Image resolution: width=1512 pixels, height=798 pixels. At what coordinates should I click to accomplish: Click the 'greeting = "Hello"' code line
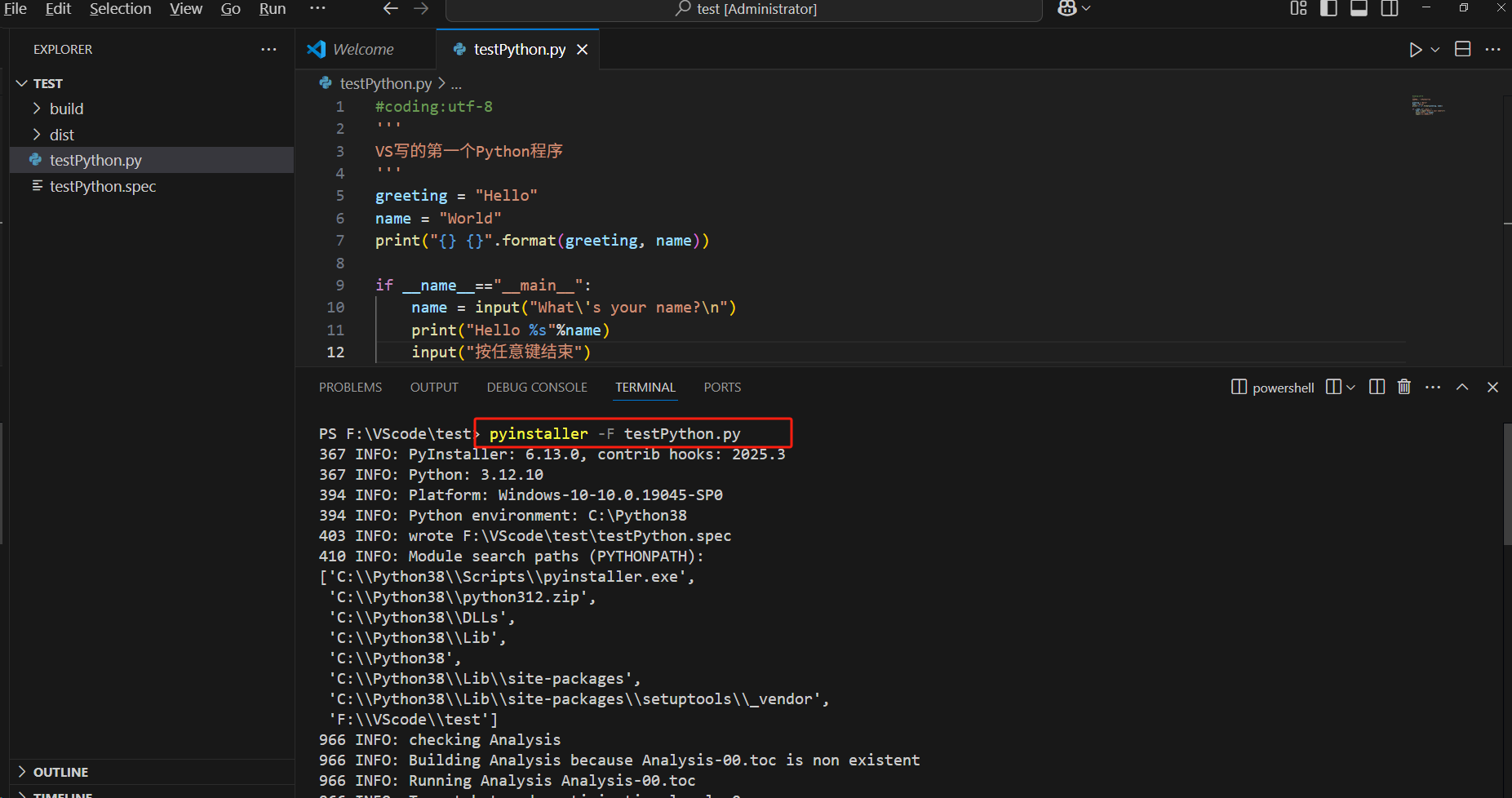[456, 195]
